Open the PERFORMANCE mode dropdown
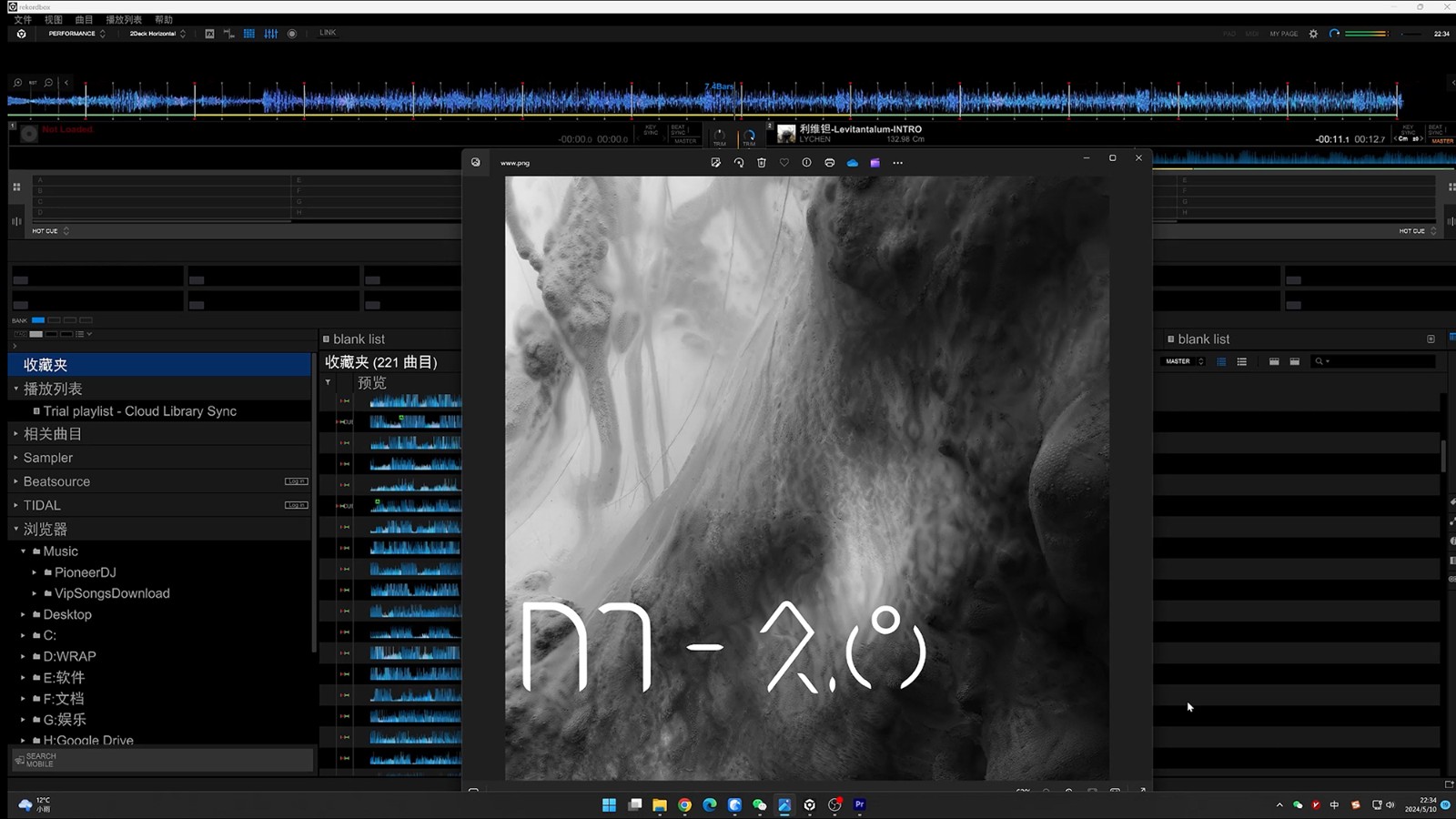This screenshot has width=1456, height=819. 76,34
